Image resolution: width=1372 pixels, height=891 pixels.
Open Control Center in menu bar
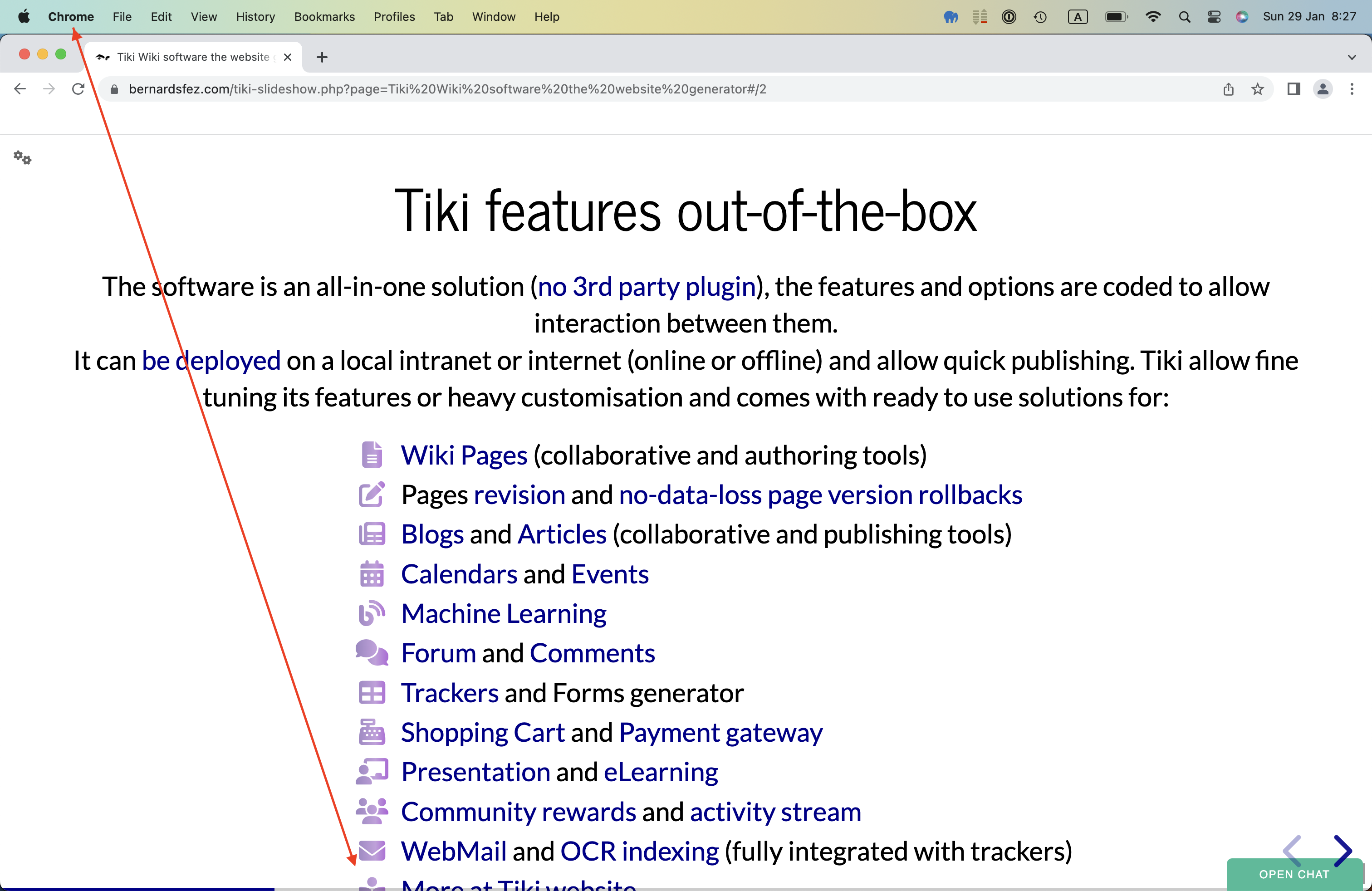[x=1214, y=17]
